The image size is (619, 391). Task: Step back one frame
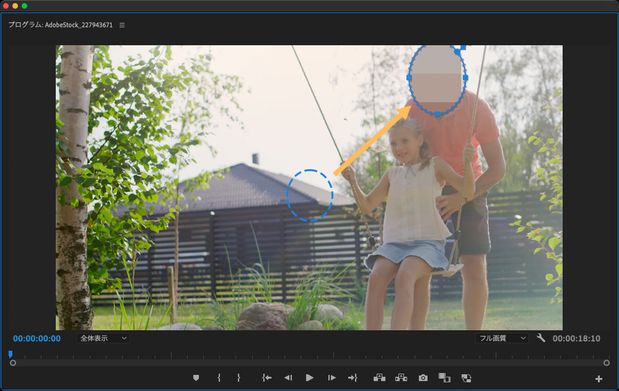(288, 378)
